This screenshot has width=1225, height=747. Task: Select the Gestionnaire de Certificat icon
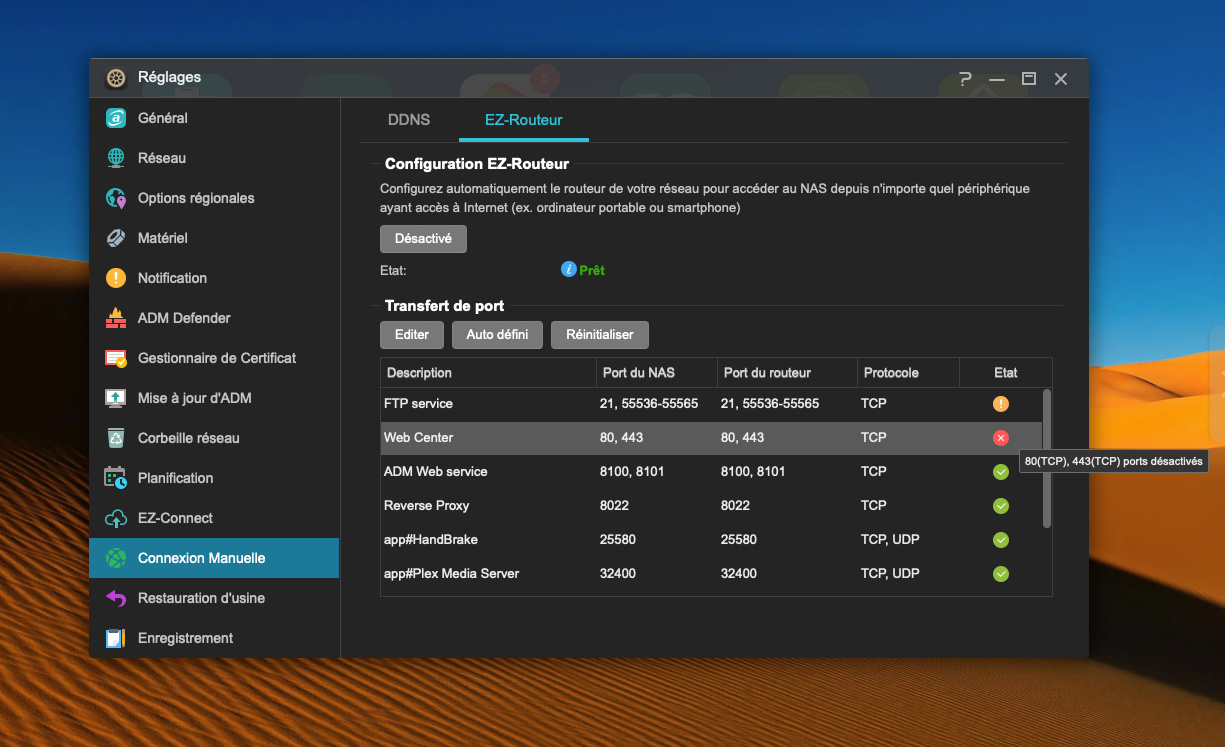(116, 358)
